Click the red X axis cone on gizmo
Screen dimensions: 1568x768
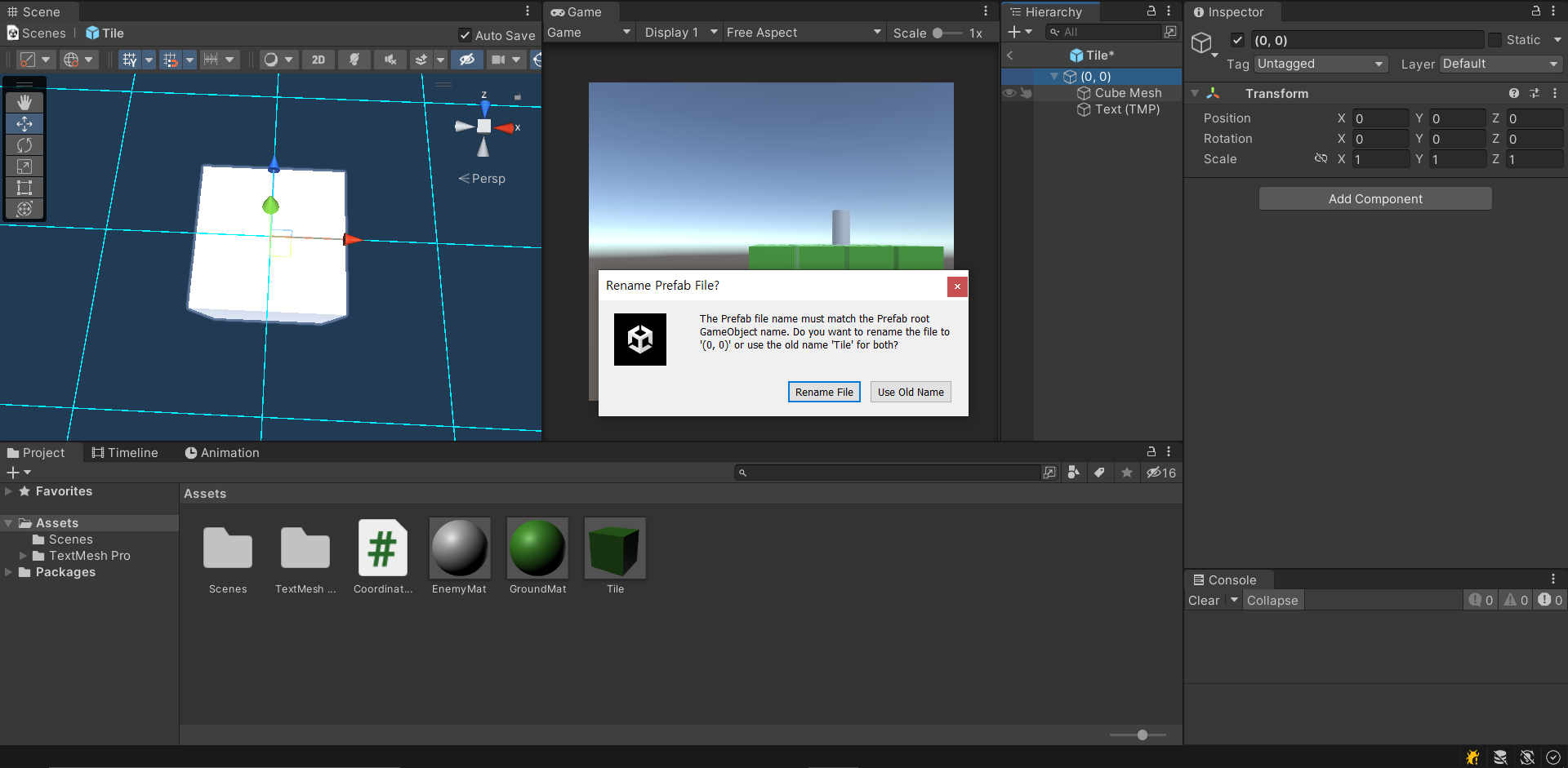click(506, 128)
